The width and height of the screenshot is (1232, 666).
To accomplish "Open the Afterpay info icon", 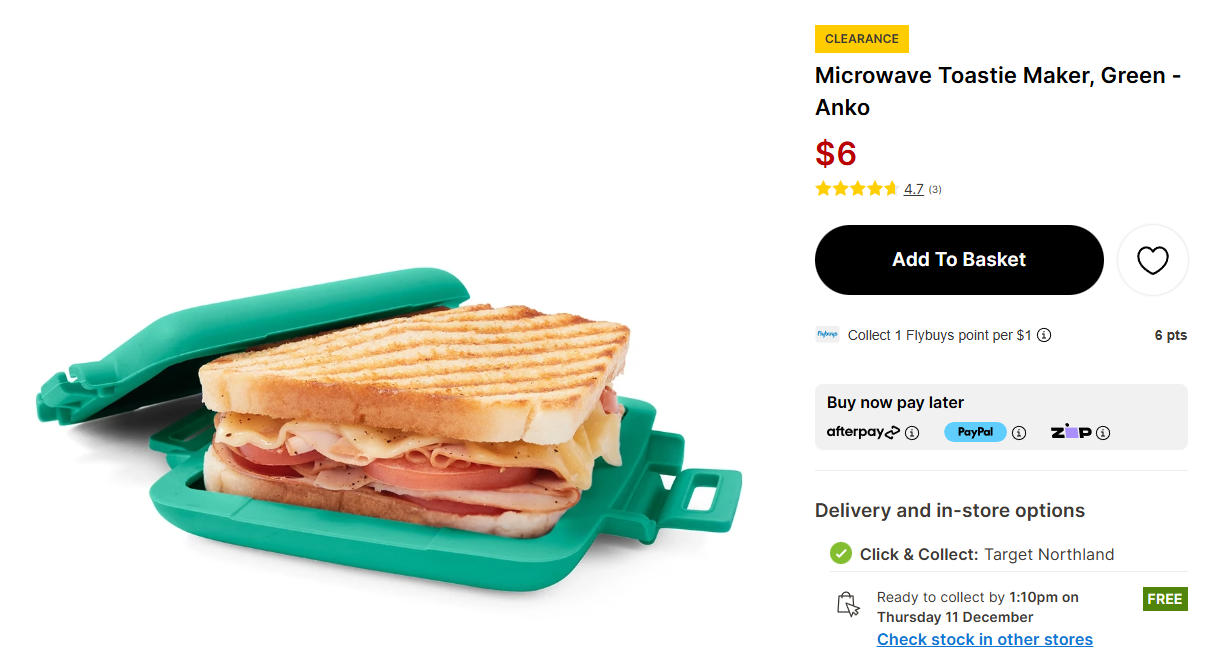I will [912, 433].
